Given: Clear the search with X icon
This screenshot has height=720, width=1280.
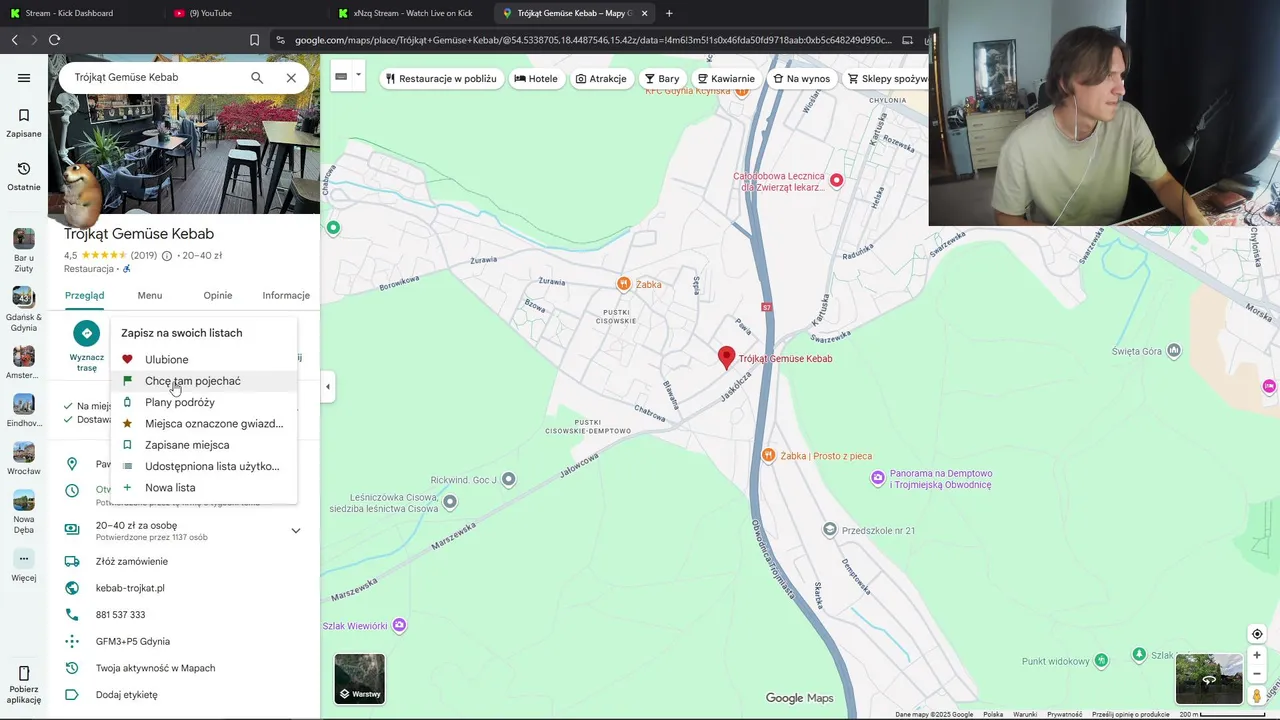Looking at the screenshot, I should click(291, 78).
